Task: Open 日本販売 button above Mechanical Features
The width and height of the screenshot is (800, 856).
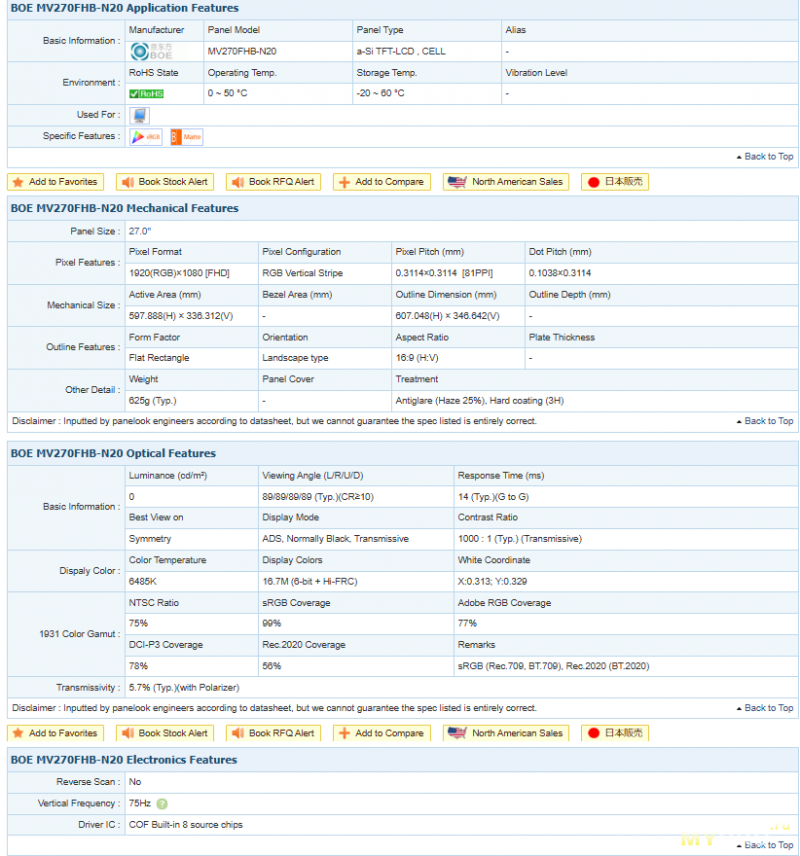Action: (x=615, y=182)
